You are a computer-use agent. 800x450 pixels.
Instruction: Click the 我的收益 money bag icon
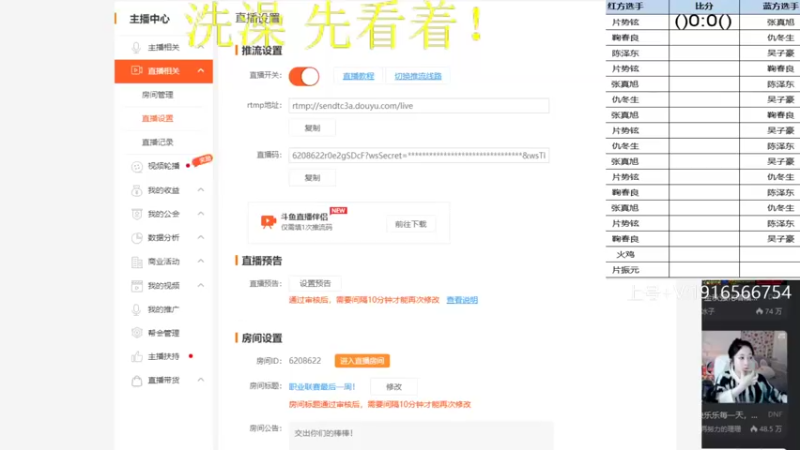[137, 190]
